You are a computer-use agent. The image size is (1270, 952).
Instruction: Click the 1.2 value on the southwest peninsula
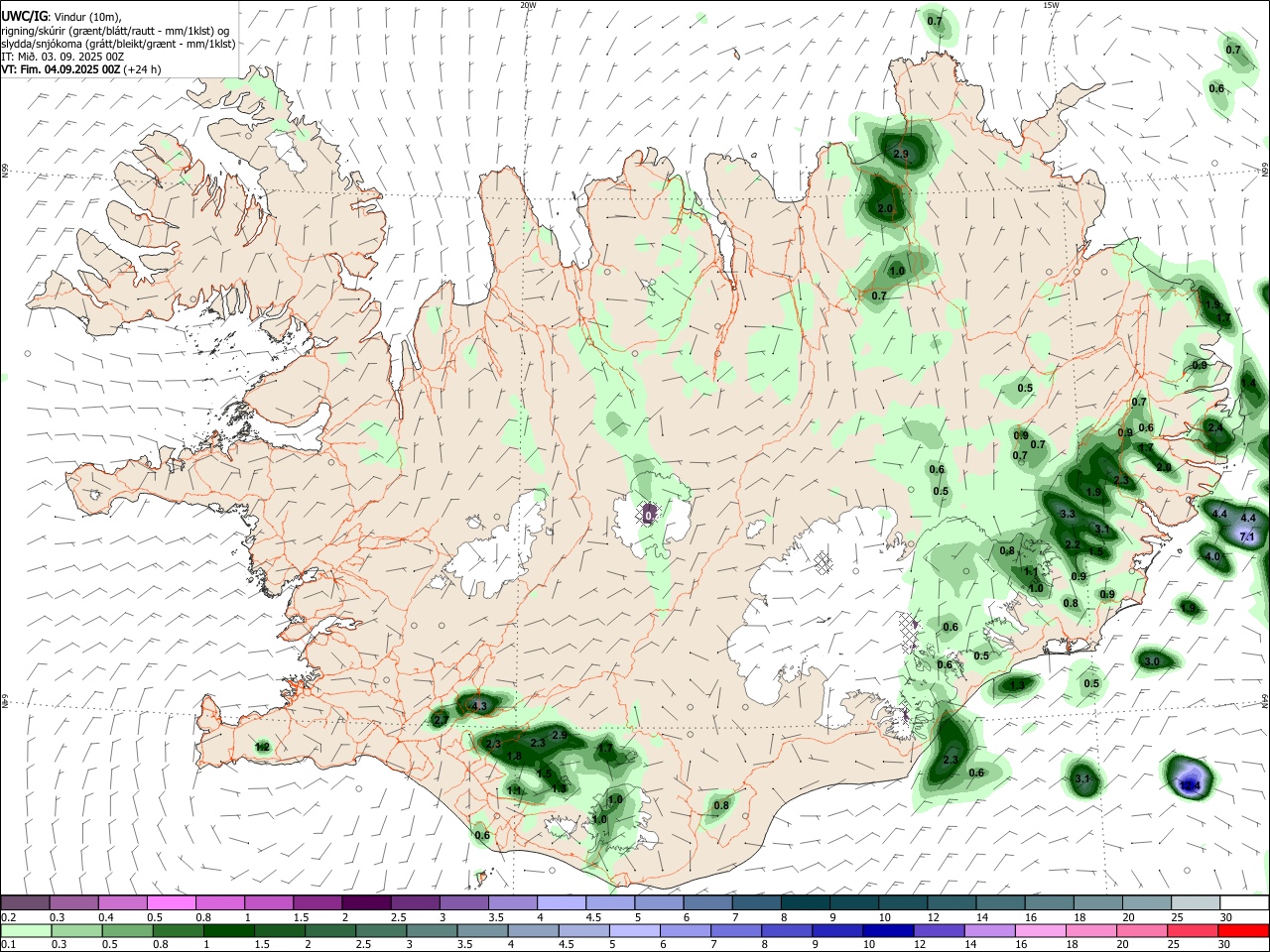coord(262,746)
